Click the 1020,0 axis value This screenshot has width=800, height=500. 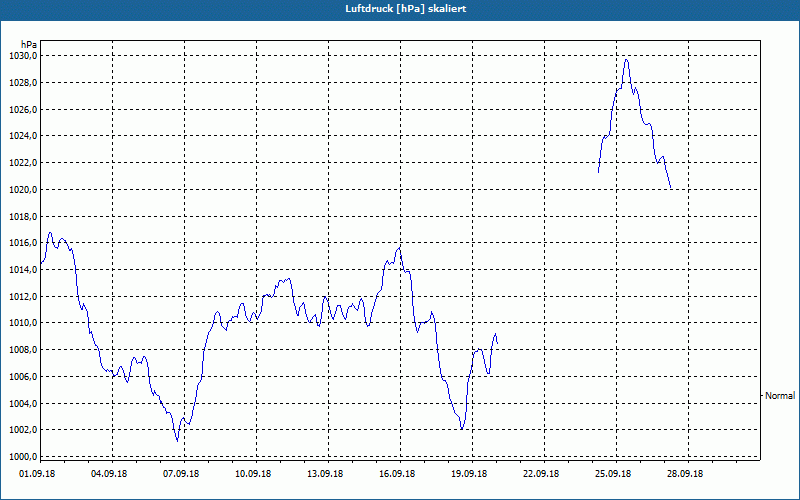click(23, 190)
